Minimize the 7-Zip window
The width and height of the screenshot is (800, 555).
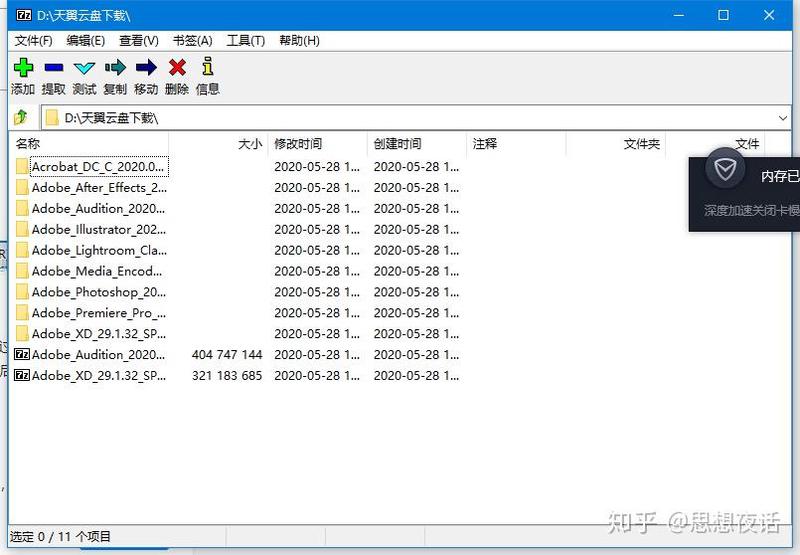679,15
